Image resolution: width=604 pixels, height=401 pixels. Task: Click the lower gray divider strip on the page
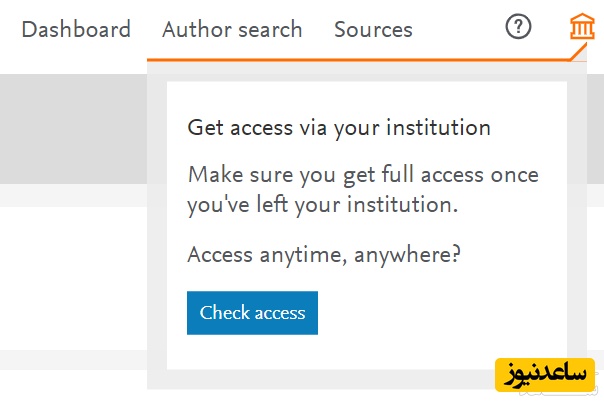72,359
